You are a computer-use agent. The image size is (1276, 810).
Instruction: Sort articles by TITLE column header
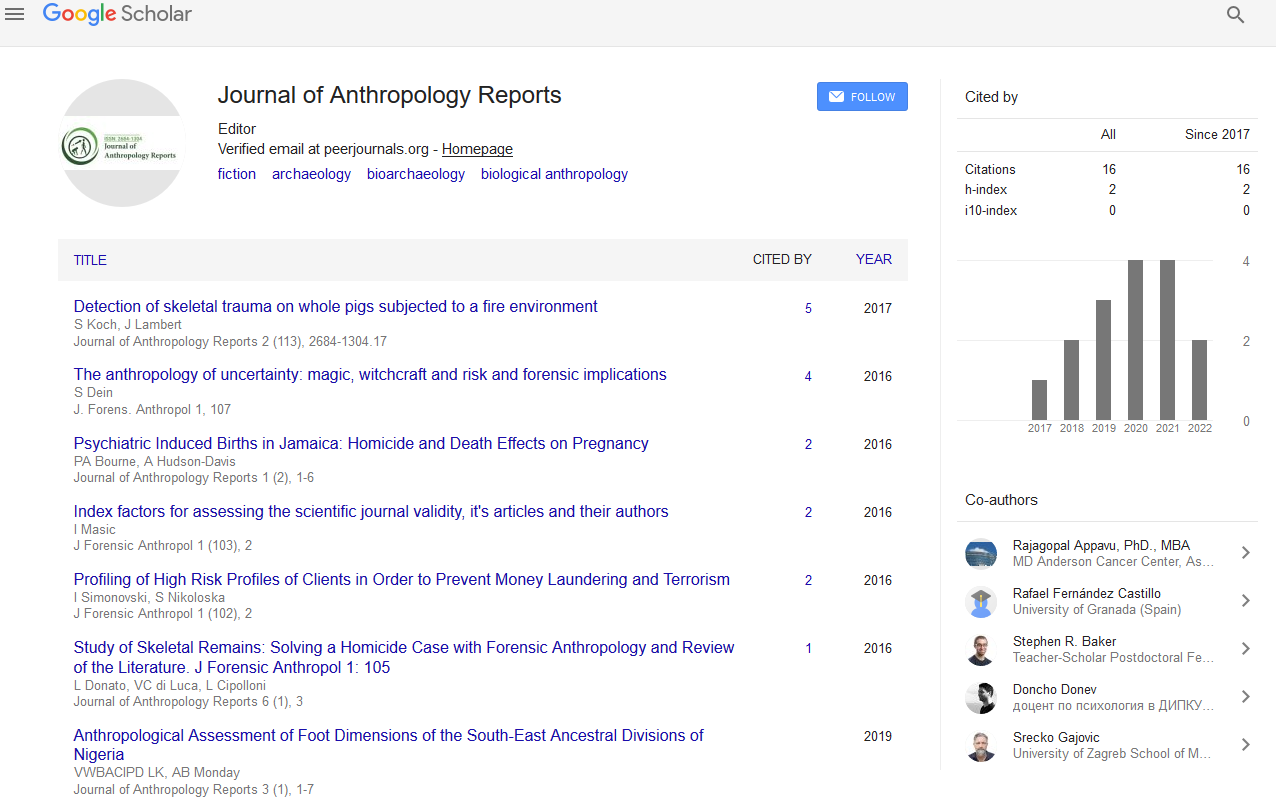[x=90, y=260]
